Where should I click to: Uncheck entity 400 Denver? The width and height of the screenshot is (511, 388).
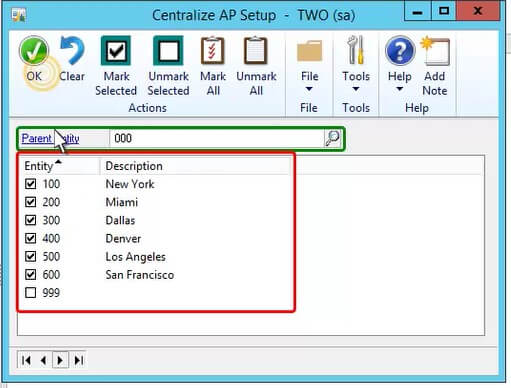tap(31, 238)
